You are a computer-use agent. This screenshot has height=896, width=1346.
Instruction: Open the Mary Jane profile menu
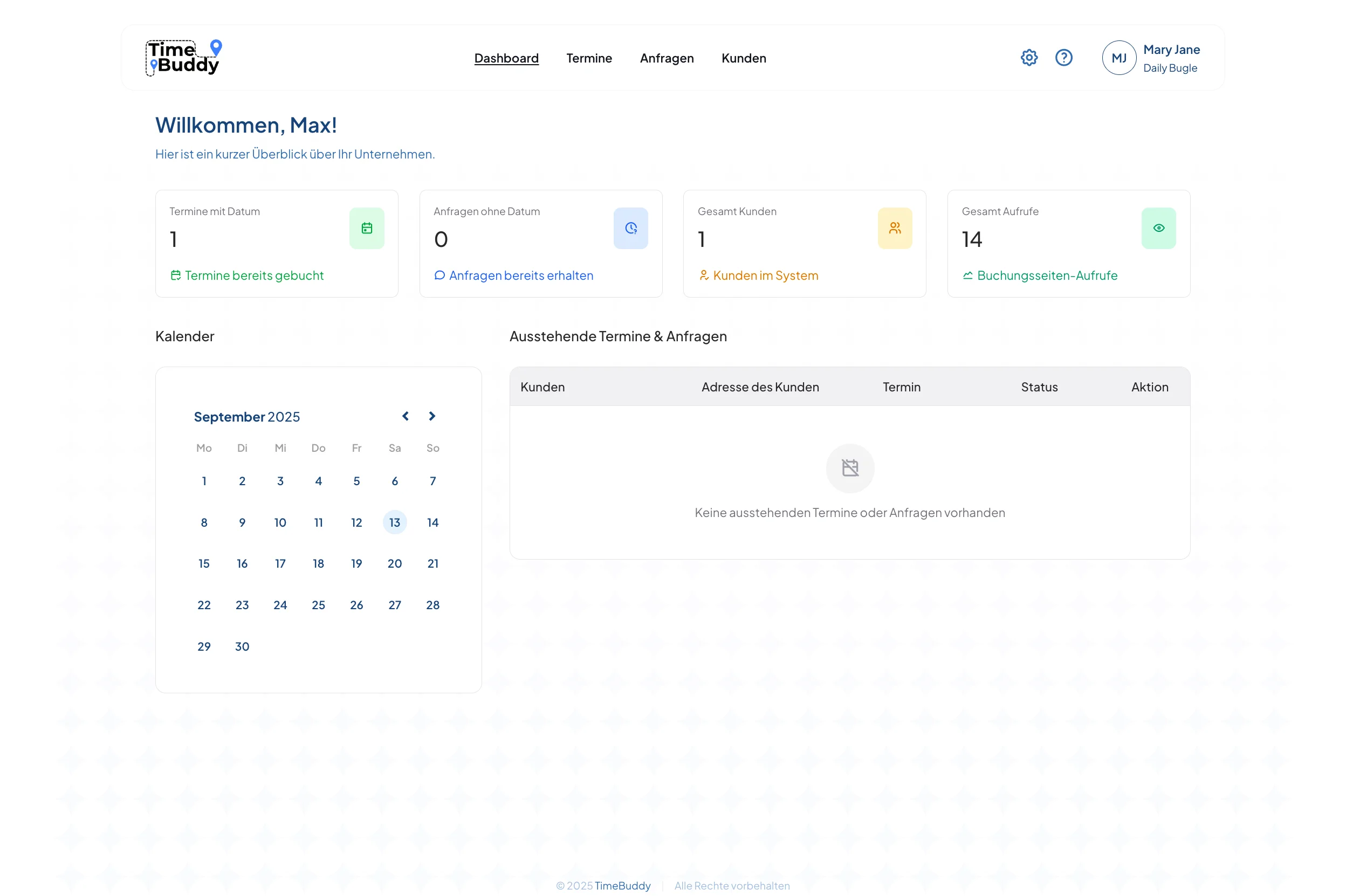(x=1171, y=50)
